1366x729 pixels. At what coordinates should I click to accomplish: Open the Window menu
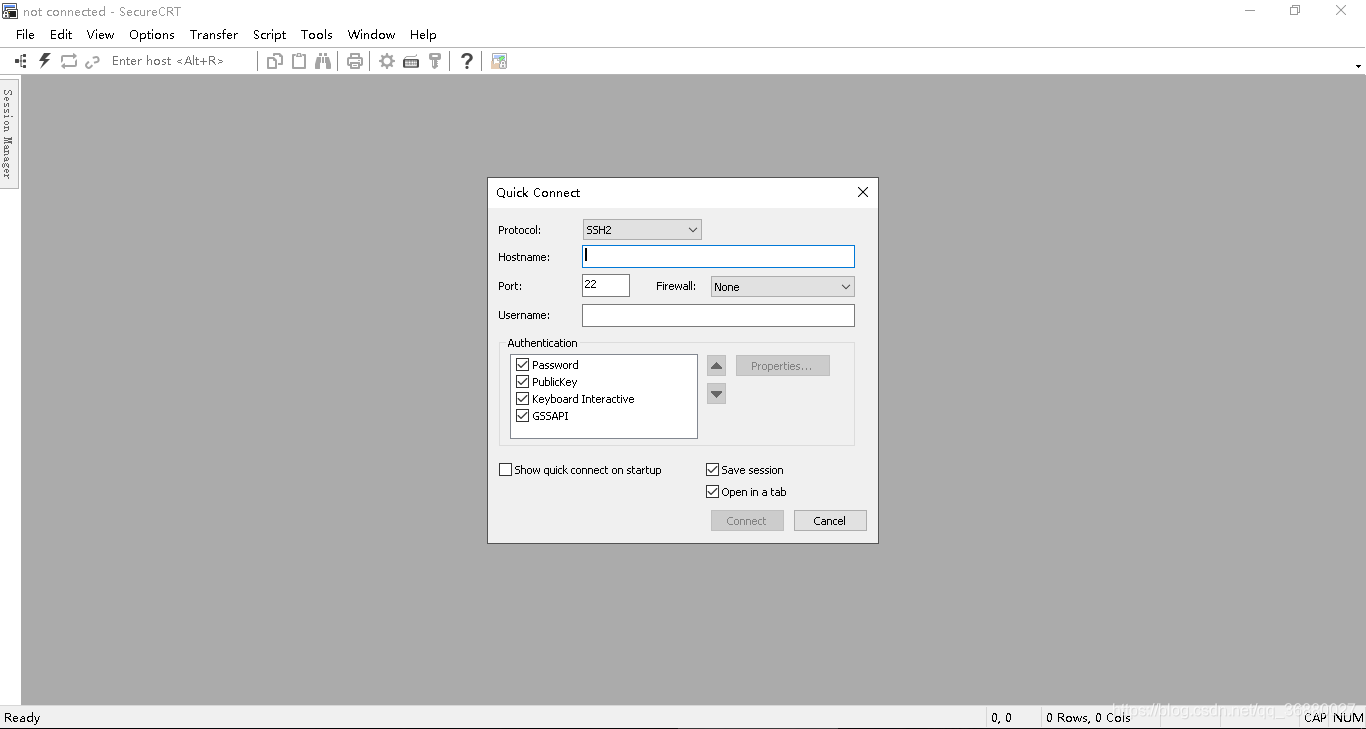pyautogui.click(x=371, y=34)
